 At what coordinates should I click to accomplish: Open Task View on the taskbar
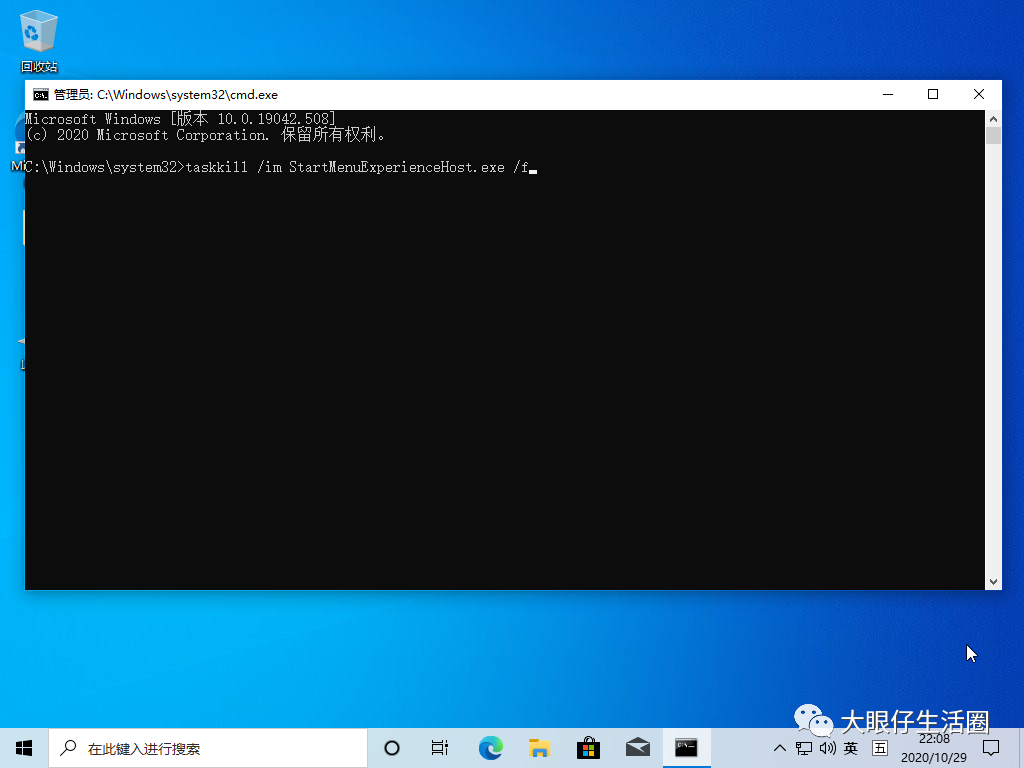click(440, 748)
